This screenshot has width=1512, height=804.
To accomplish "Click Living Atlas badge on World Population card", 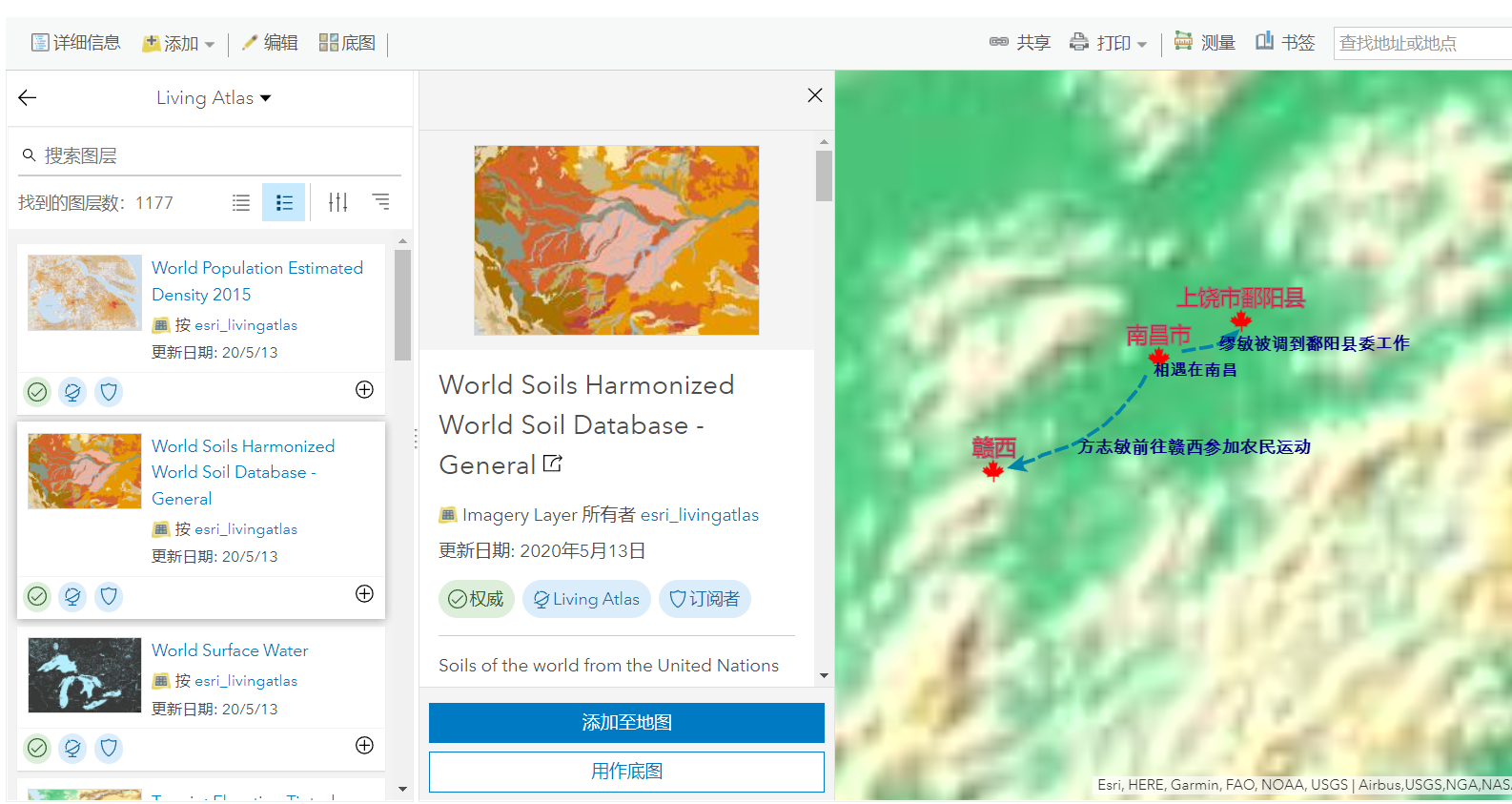I will click(x=72, y=392).
